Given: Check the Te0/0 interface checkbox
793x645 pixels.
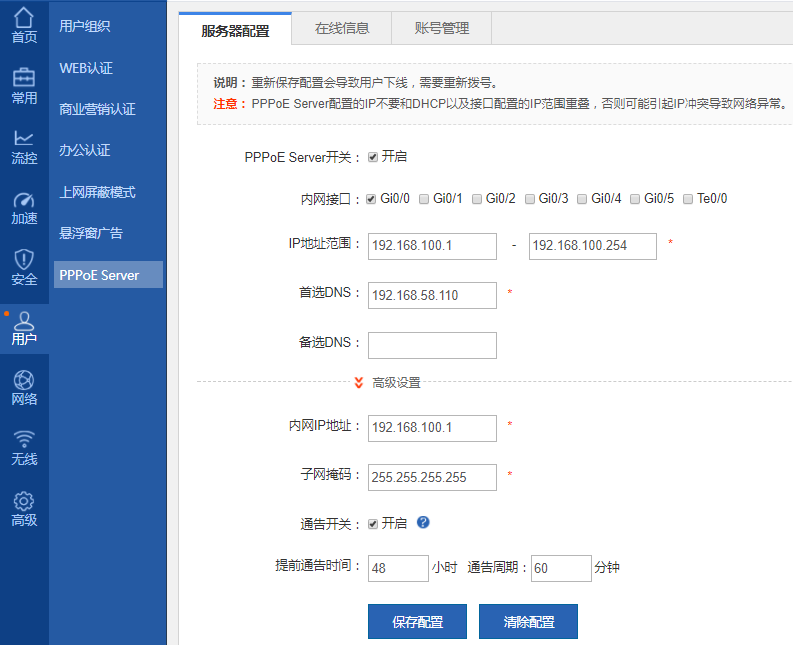Looking at the screenshot, I should coord(688,199).
